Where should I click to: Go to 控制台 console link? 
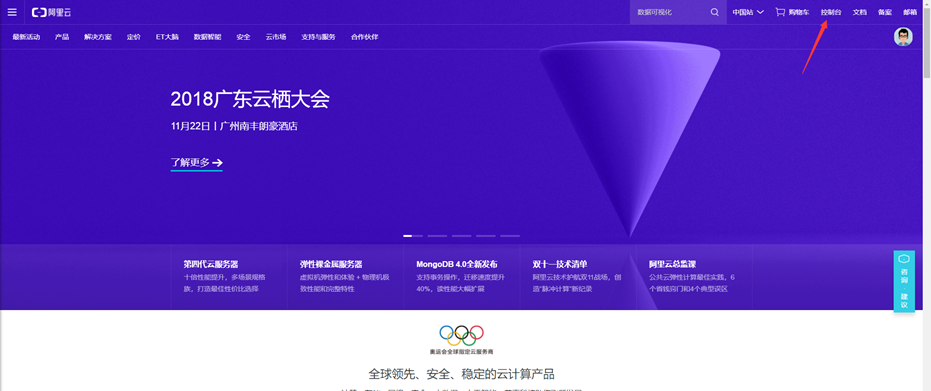(831, 12)
